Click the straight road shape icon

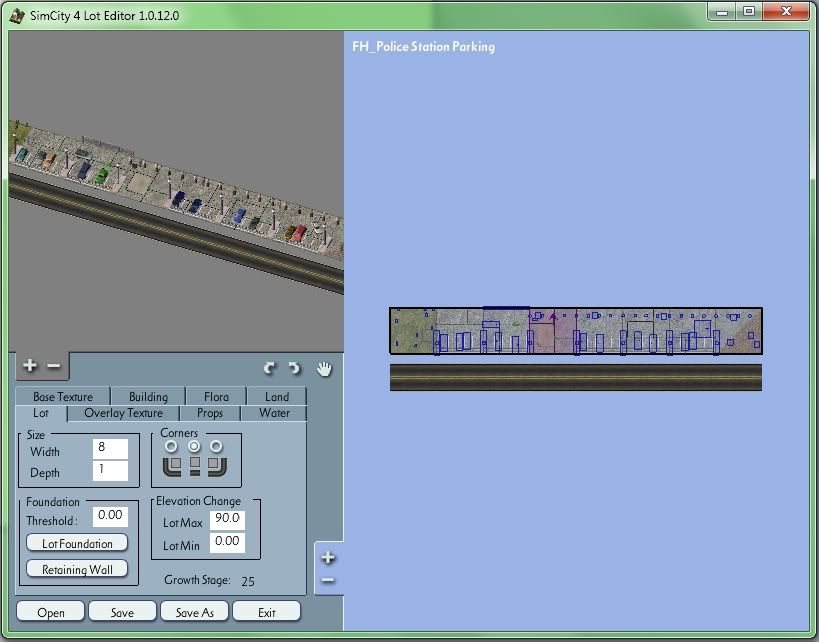pos(195,466)
